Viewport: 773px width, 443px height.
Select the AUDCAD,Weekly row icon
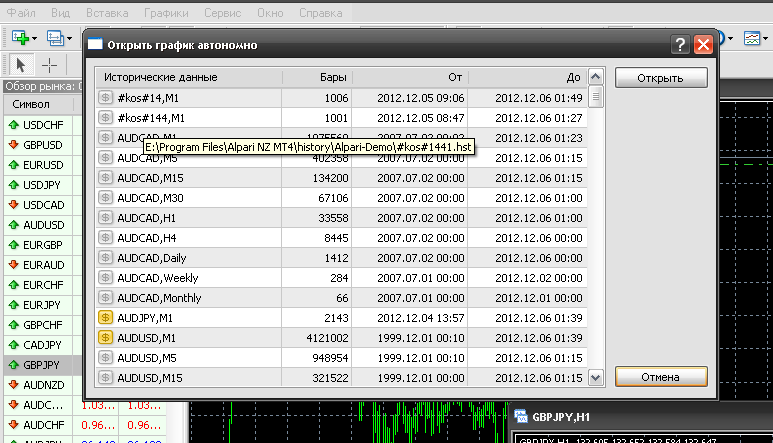[105, 277]
